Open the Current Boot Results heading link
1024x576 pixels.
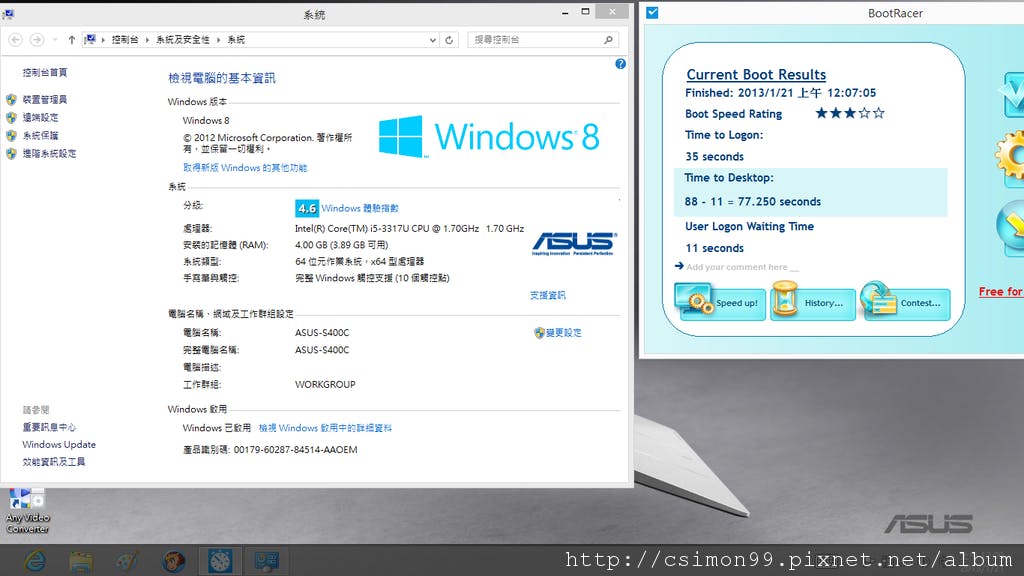coord(756,74)
